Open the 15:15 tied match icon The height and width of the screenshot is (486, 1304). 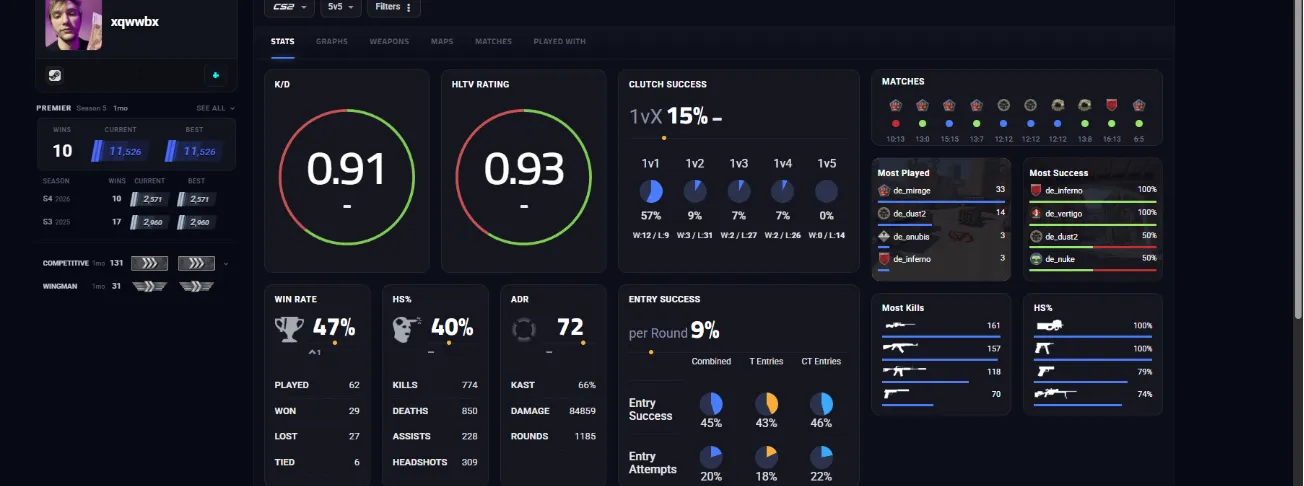949,105
